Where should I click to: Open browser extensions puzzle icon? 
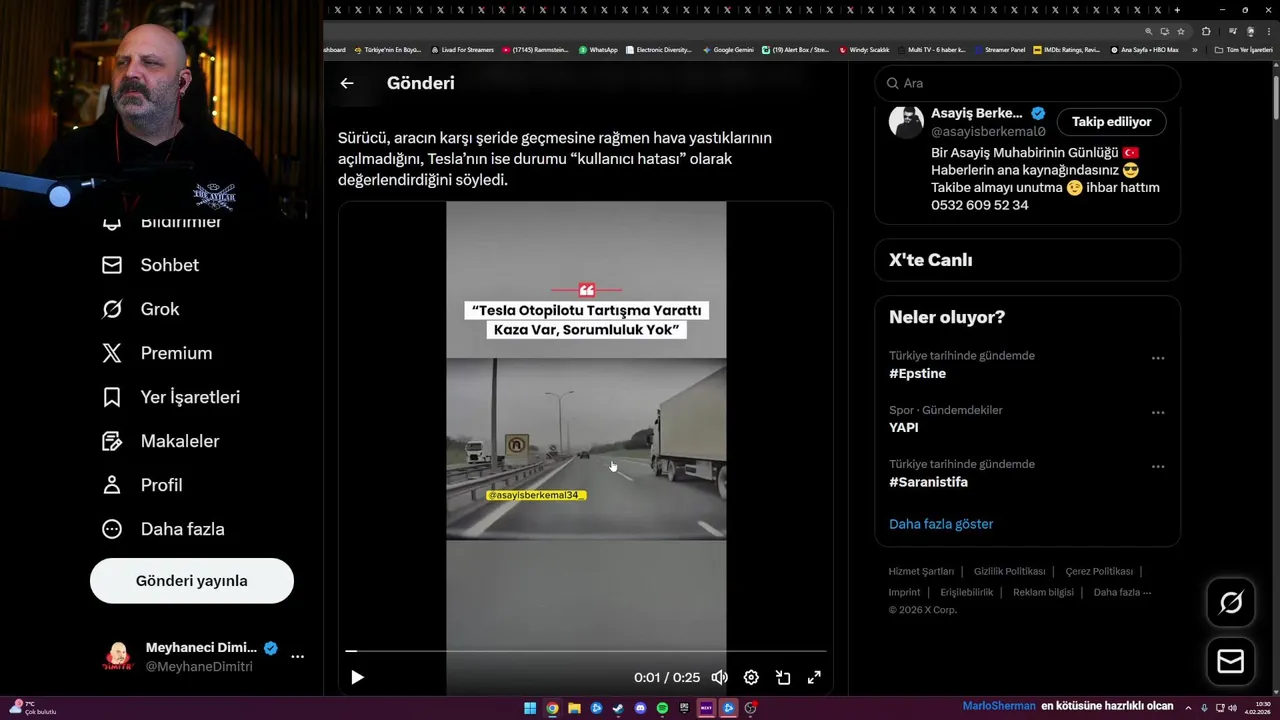(1206, 31)
